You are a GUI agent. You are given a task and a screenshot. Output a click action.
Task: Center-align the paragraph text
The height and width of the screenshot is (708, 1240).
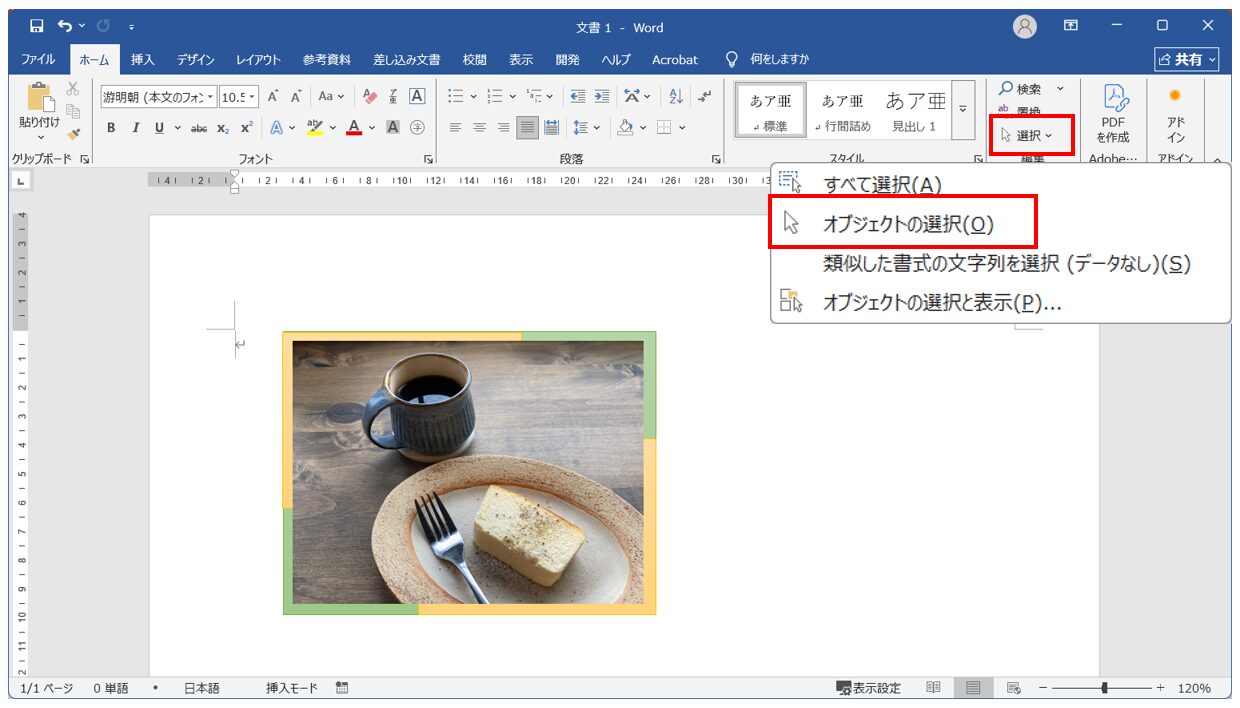tap(479, 127)
